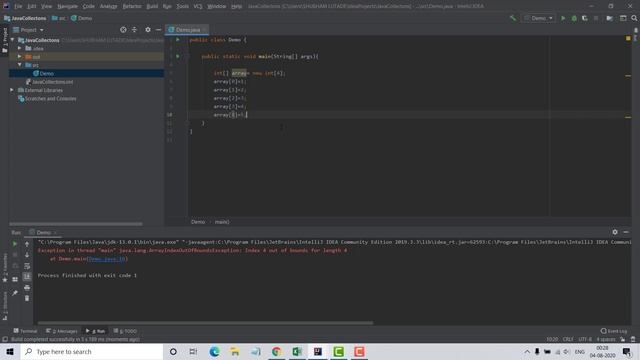Toggle scroll to end in Run console
The image size is (640, 360).
tap(27, 277)
